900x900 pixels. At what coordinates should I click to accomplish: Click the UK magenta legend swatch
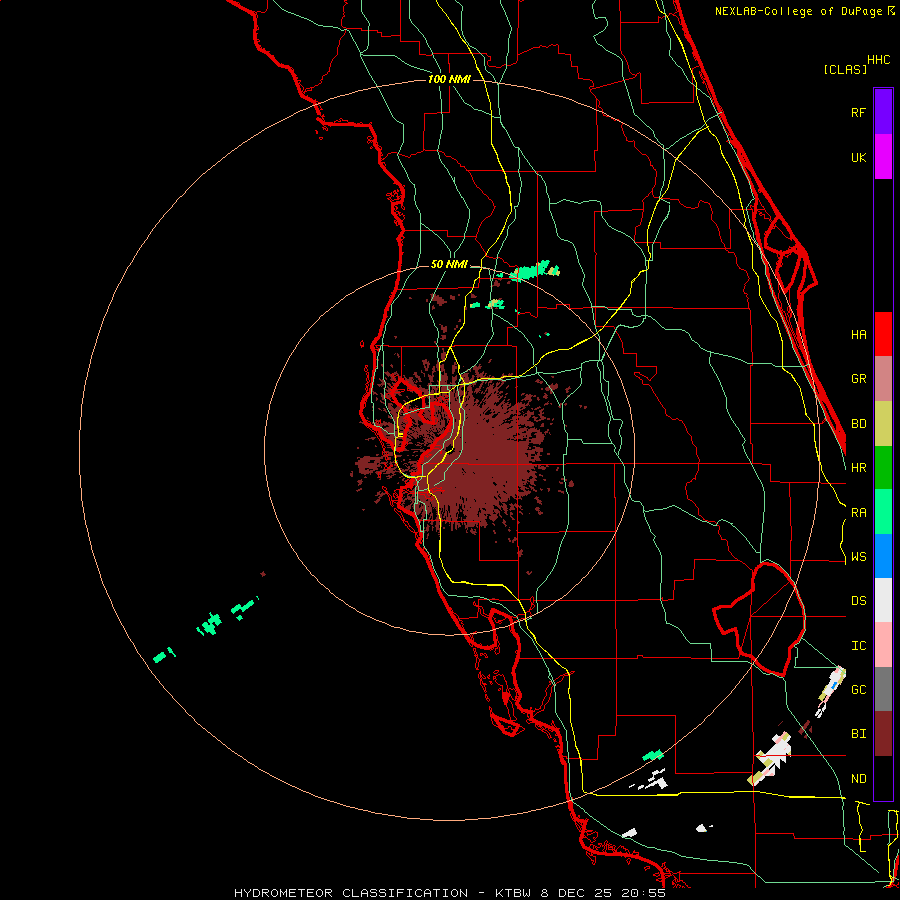883,157
